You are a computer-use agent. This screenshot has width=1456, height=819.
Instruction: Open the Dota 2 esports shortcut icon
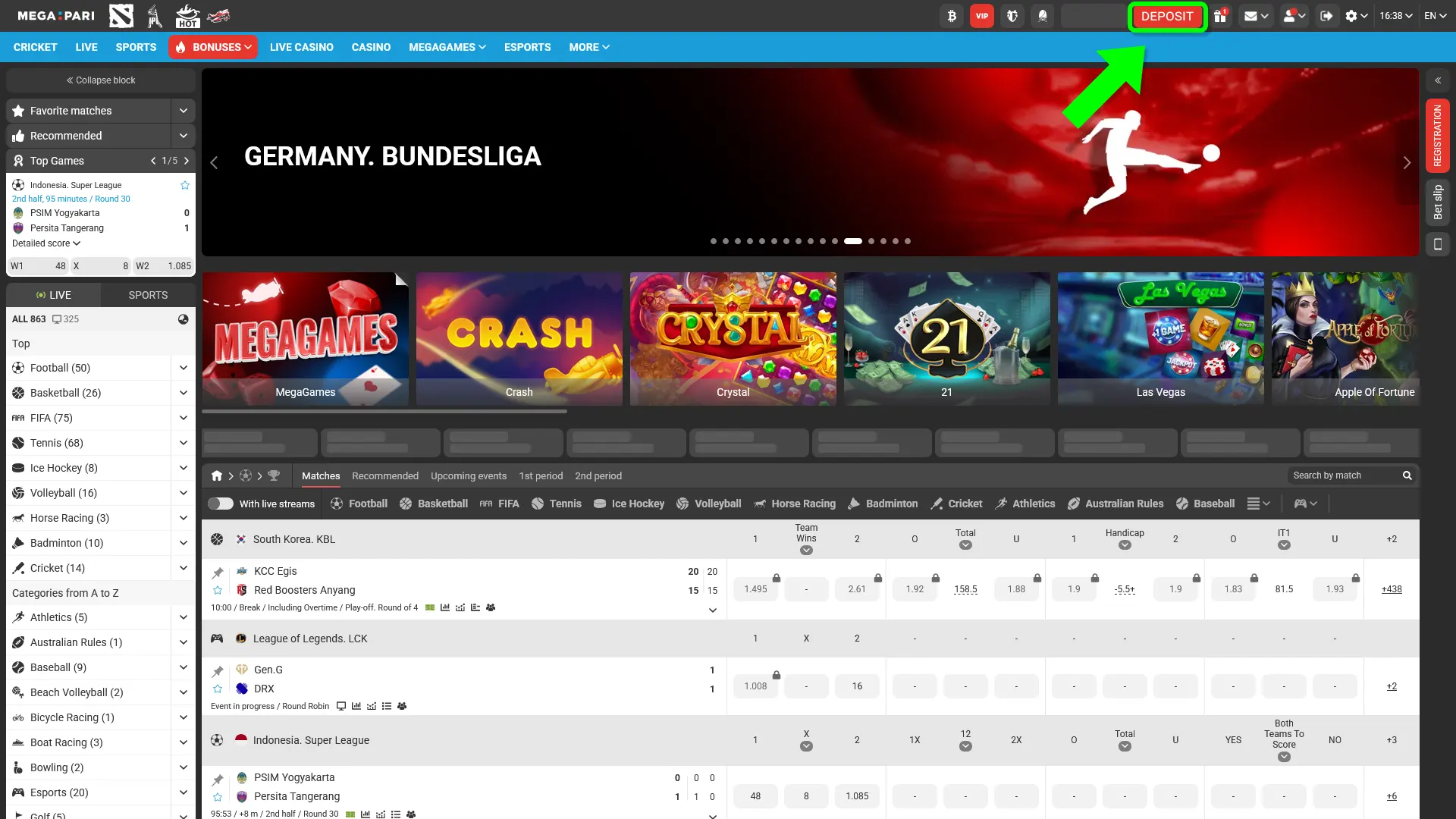(x=121, y=15)
